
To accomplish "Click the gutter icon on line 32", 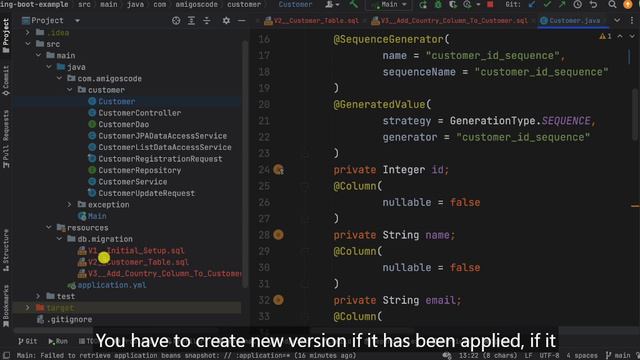I will pyautogui.click(x=278, y=300).
